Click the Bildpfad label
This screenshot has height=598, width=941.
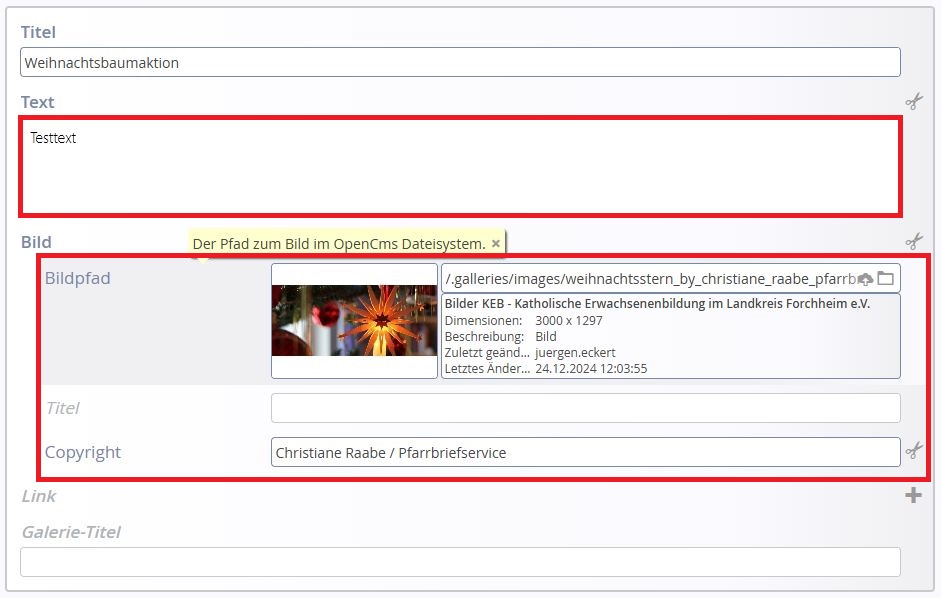77,278
